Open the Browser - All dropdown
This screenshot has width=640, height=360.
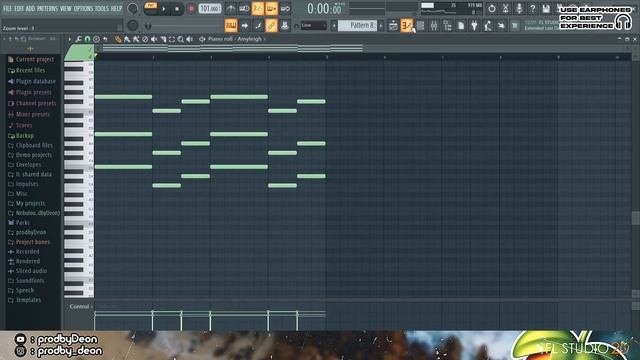click(41, 39)
